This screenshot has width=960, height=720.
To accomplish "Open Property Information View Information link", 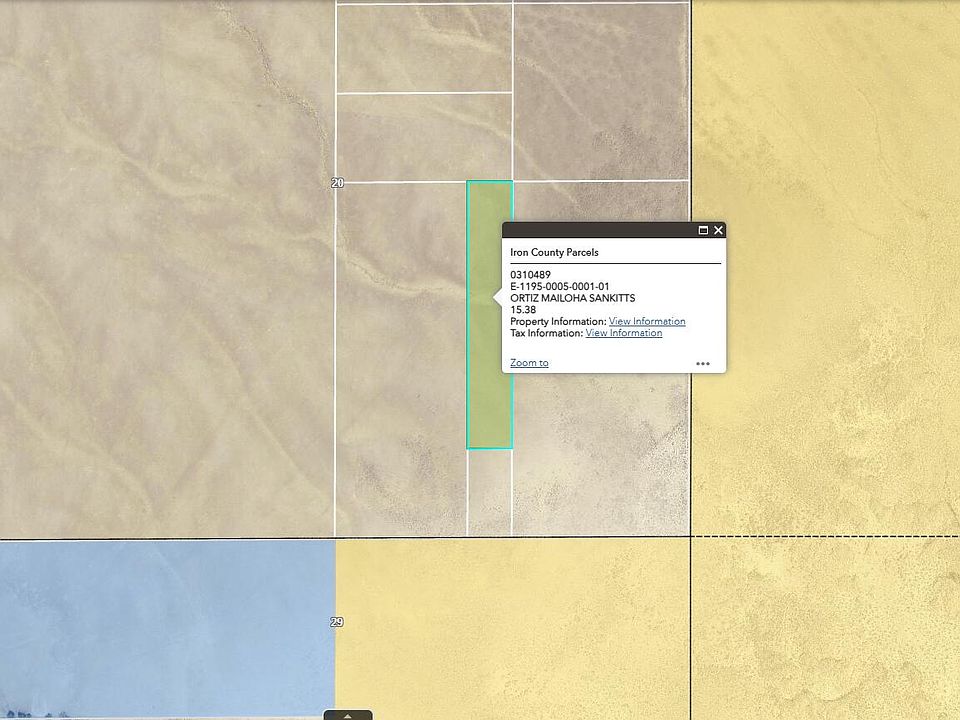I will [647, 321].
